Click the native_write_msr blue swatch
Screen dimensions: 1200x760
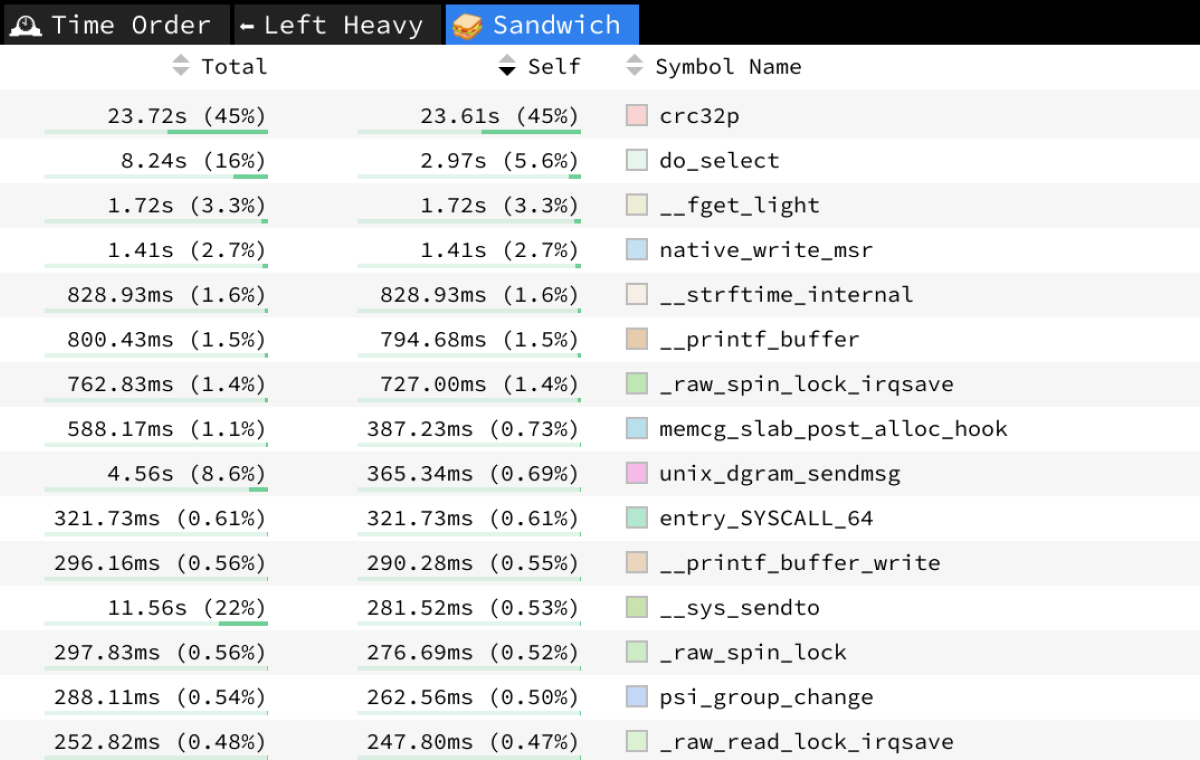637,250
